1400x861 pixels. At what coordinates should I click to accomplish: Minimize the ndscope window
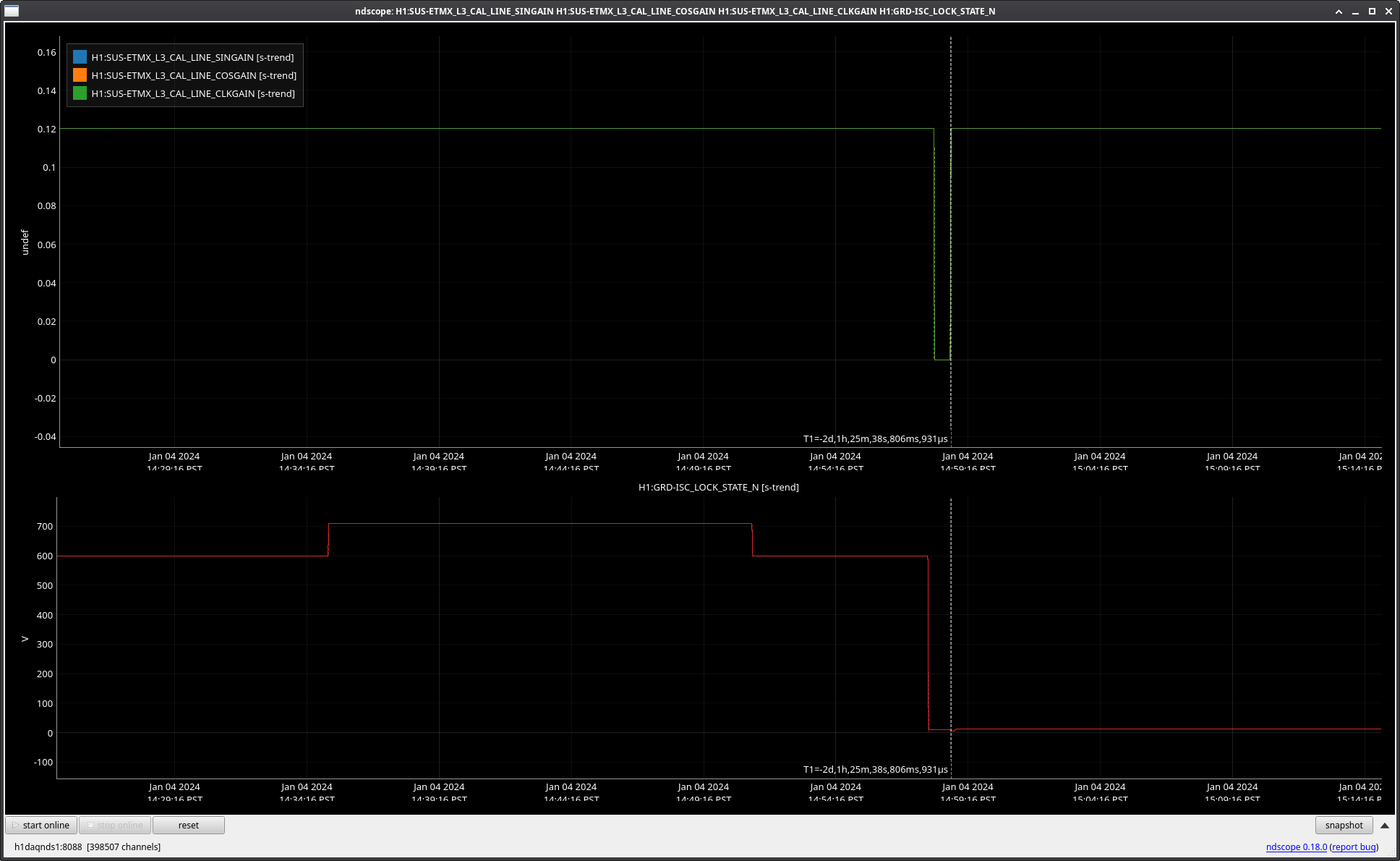coord(1355,11)
